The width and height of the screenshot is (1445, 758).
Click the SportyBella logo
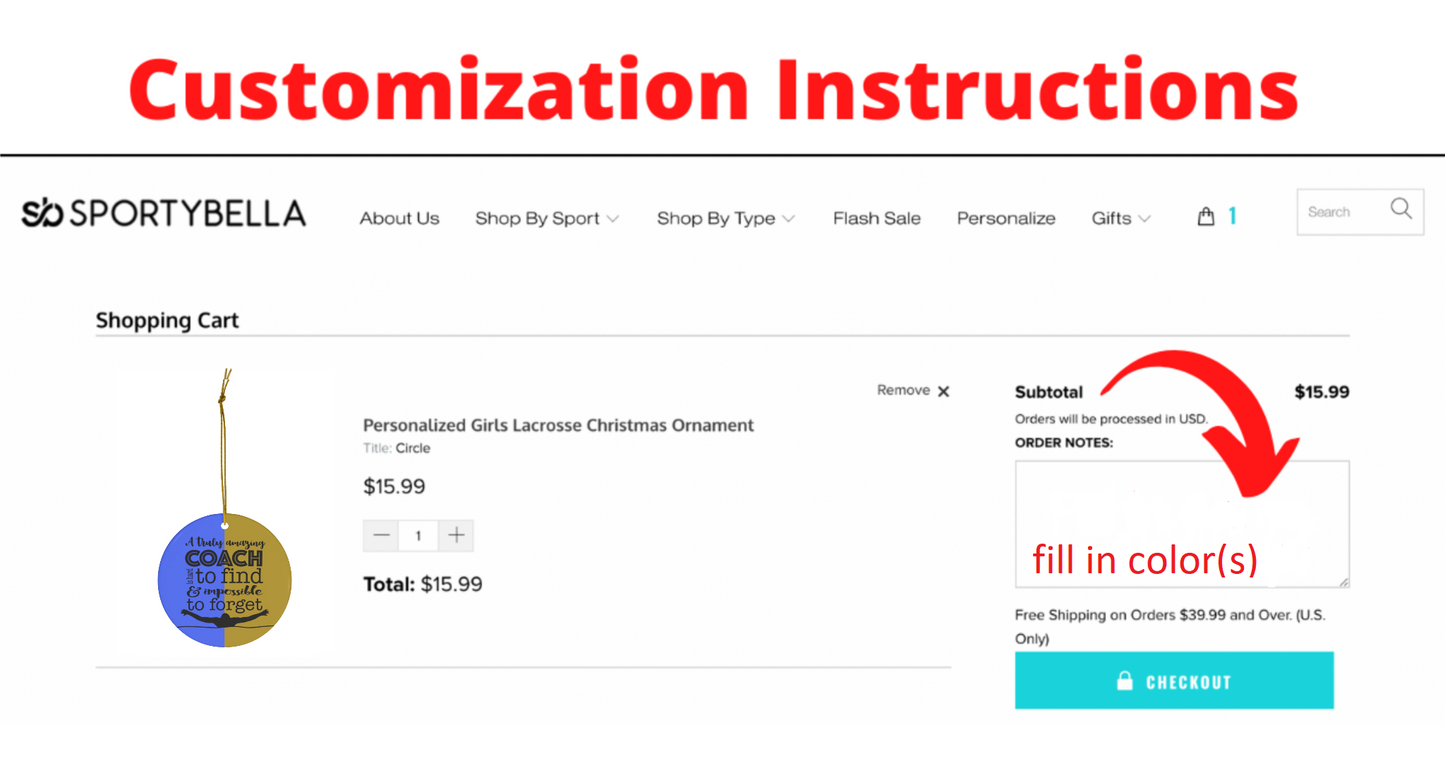point(163,213)
